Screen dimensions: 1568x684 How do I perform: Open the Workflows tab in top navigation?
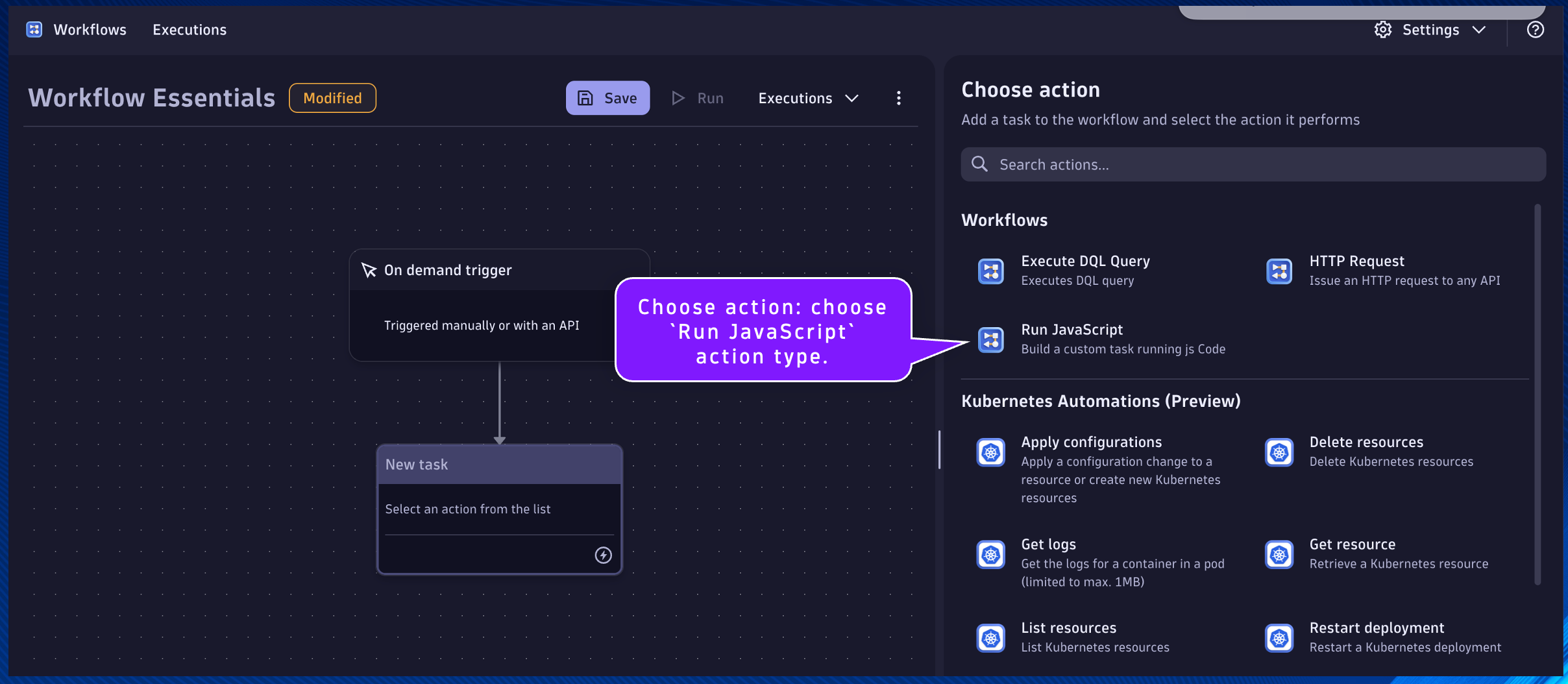click(90, 29)
